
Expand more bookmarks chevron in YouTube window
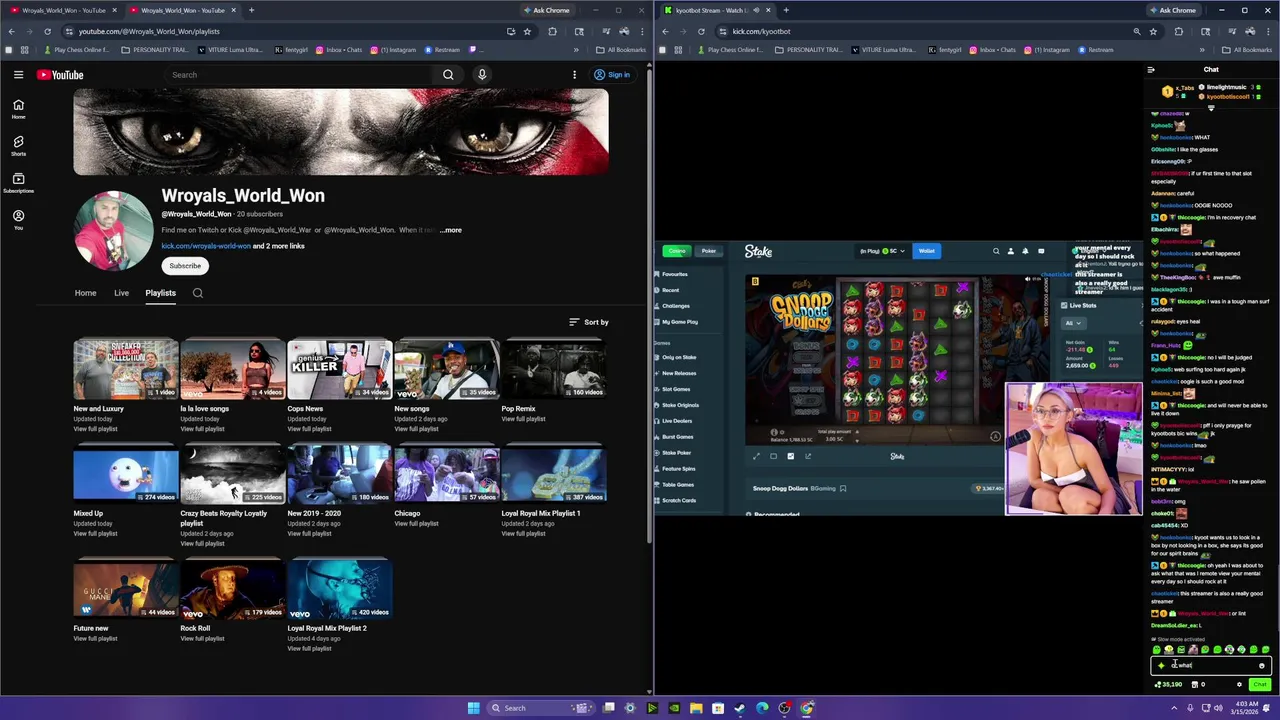point(576,50)
